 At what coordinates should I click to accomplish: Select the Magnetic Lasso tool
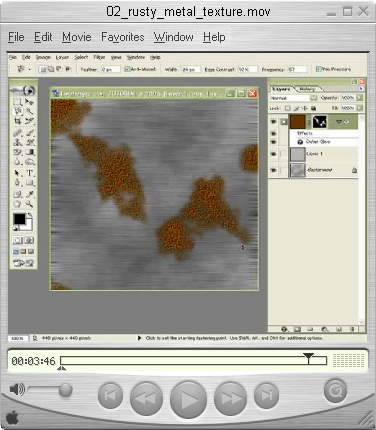[17, 111]
